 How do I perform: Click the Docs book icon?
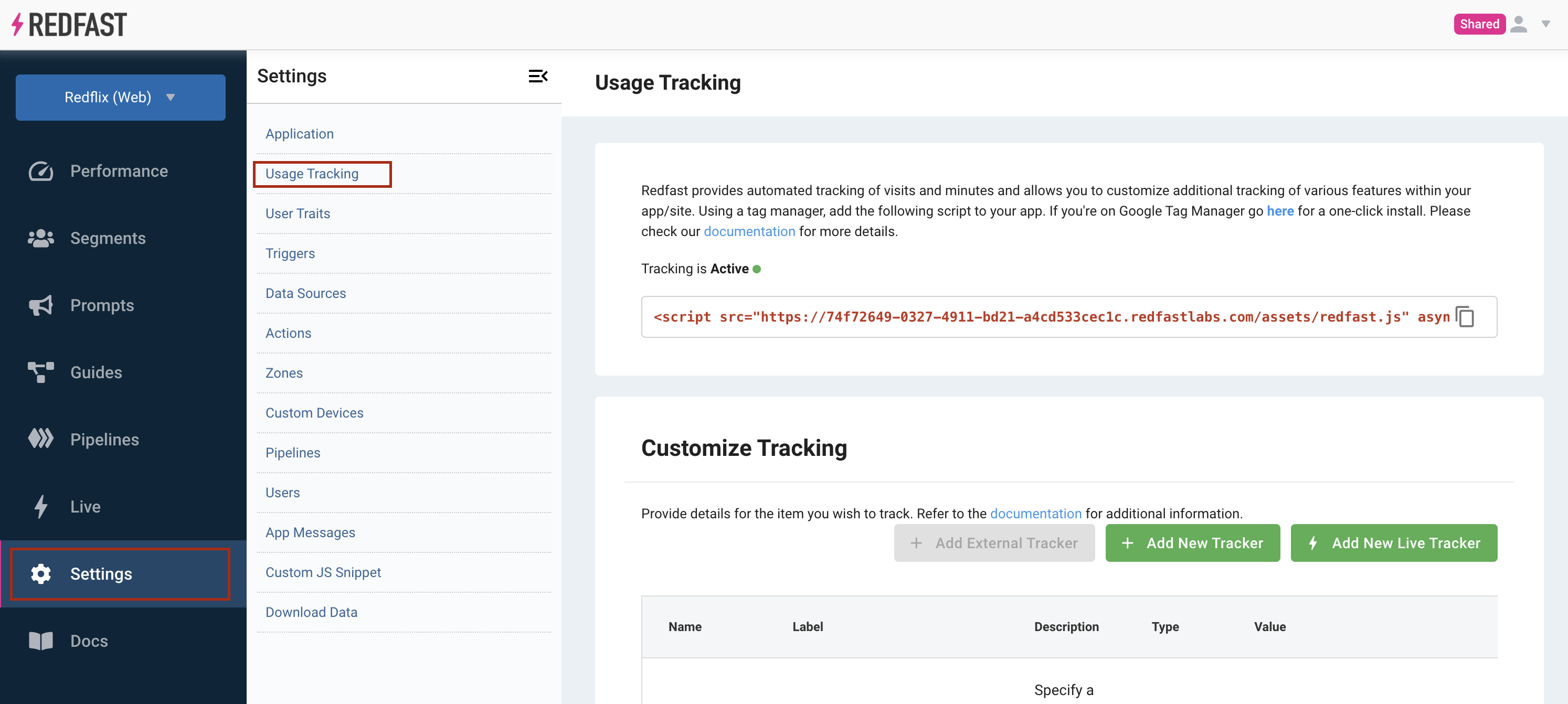pos(41,641)
